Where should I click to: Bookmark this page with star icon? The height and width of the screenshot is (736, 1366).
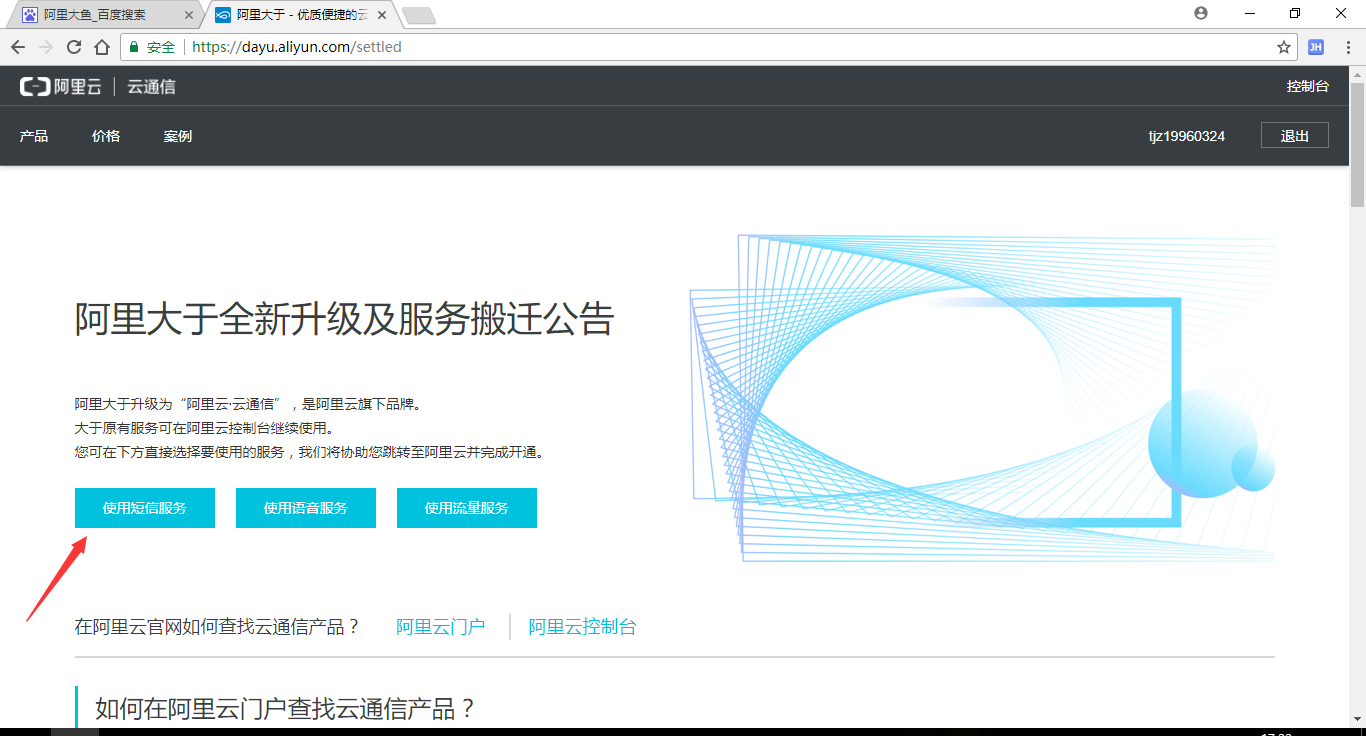[1284, 47]
